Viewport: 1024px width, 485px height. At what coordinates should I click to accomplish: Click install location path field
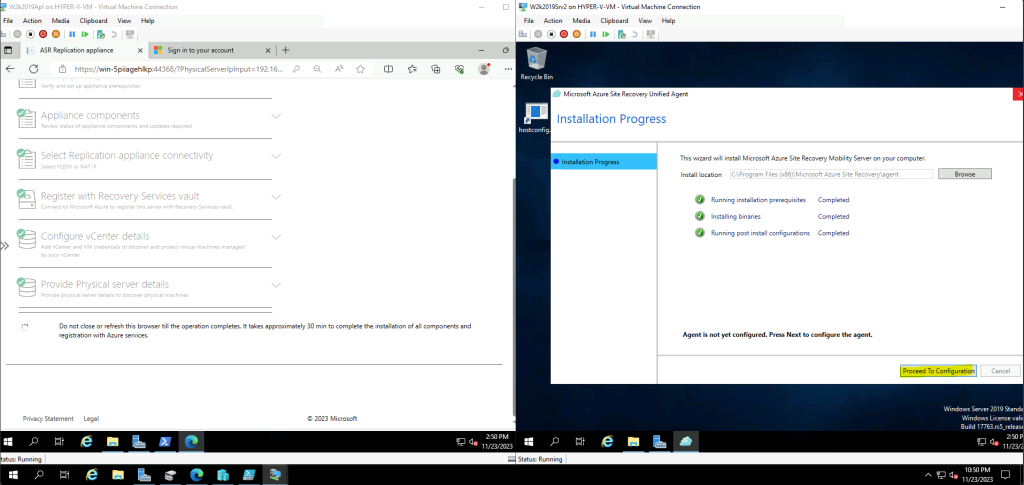[x=831, y=174]
